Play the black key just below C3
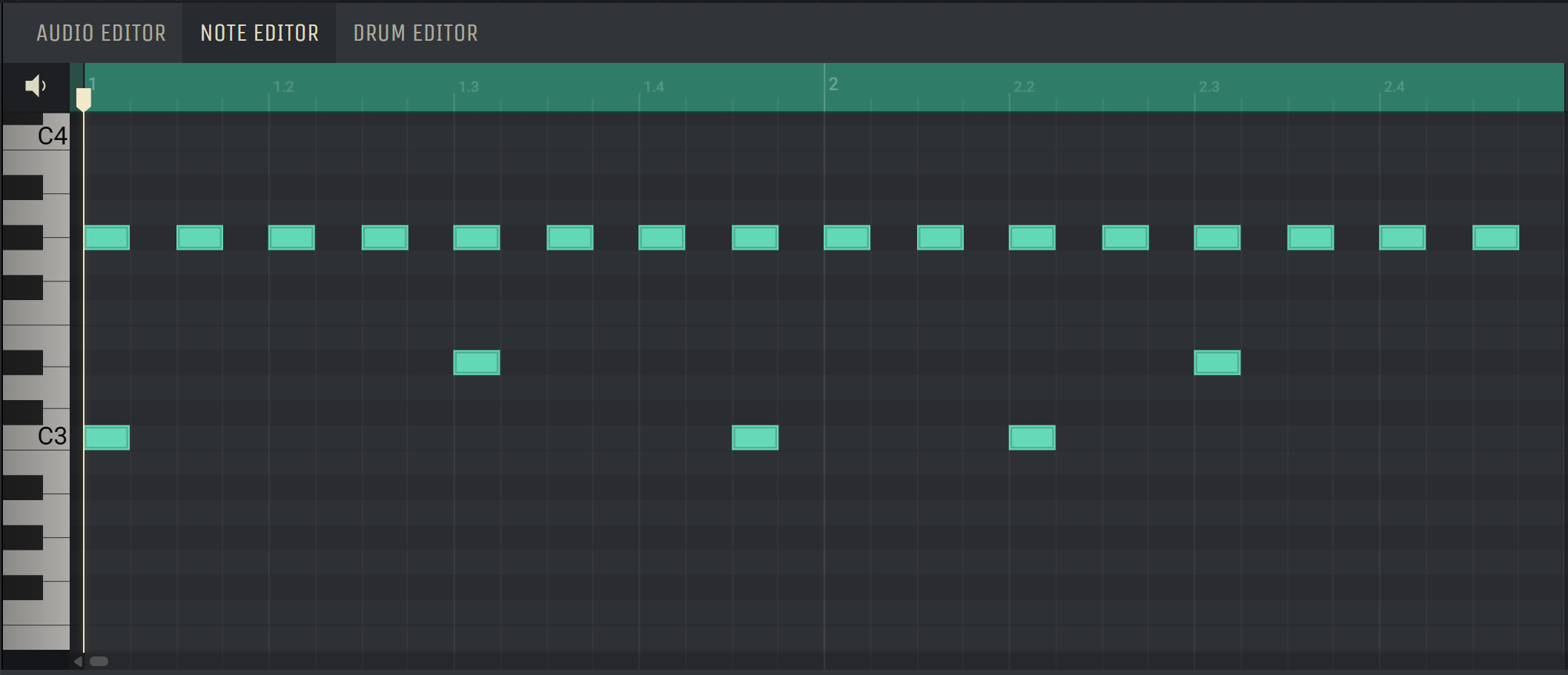This screenshot has width=1568, height=675. click(x=23, y=487)
